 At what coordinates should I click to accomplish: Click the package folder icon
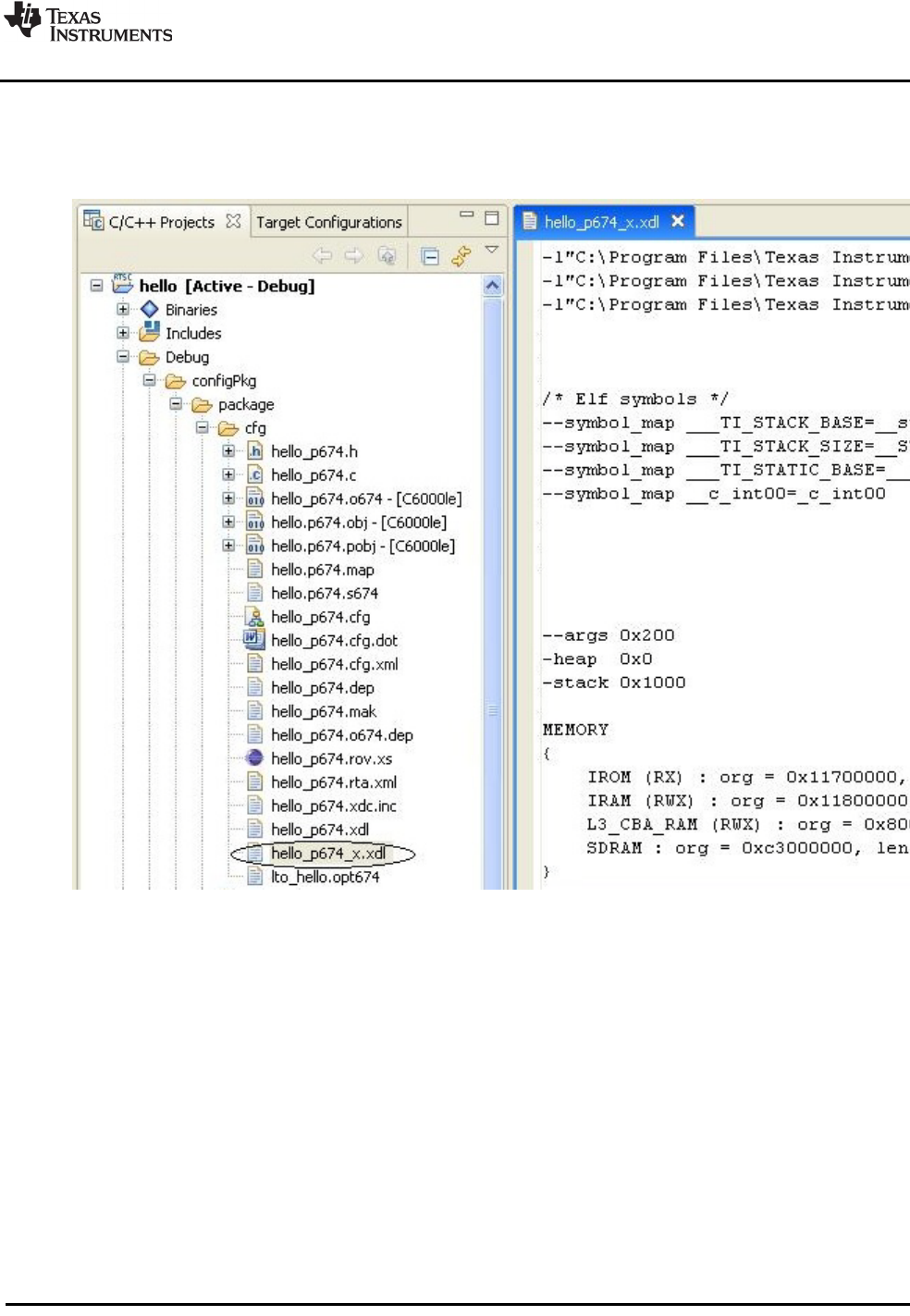click(x=203, y=405)
